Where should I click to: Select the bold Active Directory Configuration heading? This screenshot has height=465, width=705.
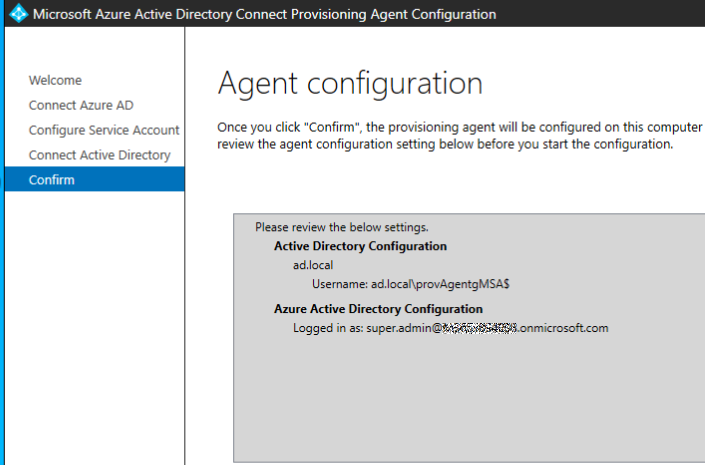pos(360,246)
